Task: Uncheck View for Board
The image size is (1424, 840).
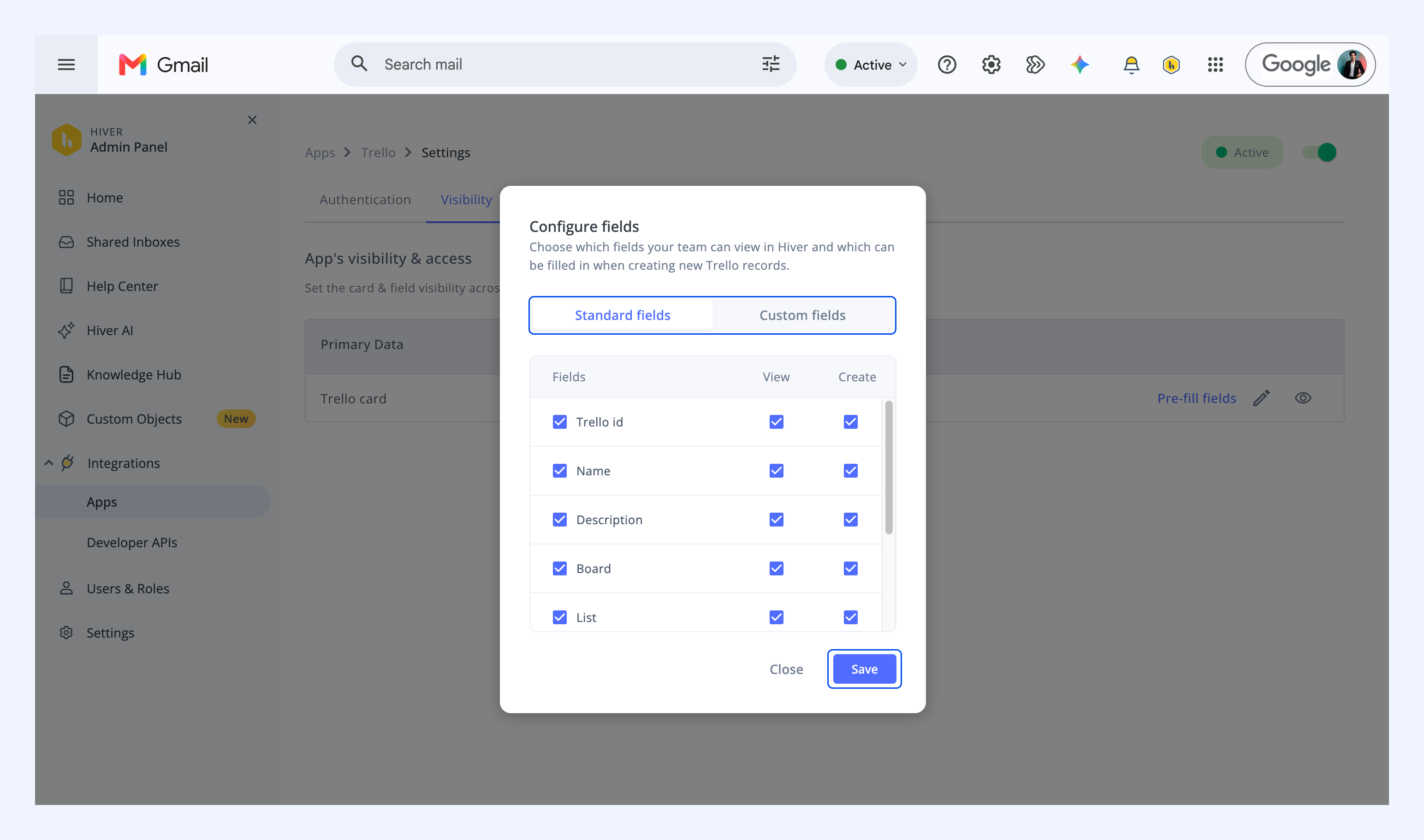Action: pos(776,568)
